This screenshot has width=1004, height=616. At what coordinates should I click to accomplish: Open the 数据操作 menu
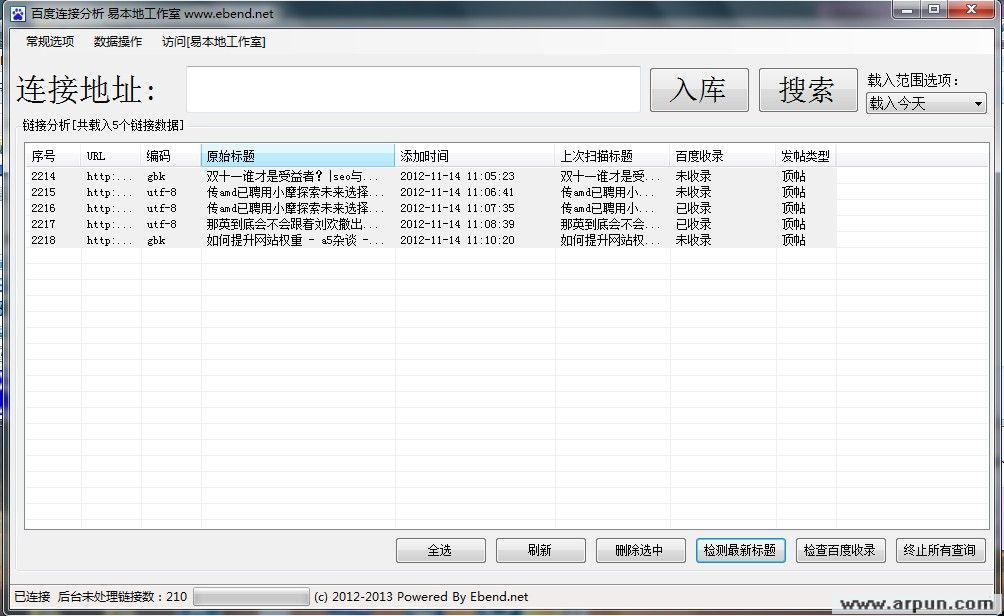tap(118, 42)
